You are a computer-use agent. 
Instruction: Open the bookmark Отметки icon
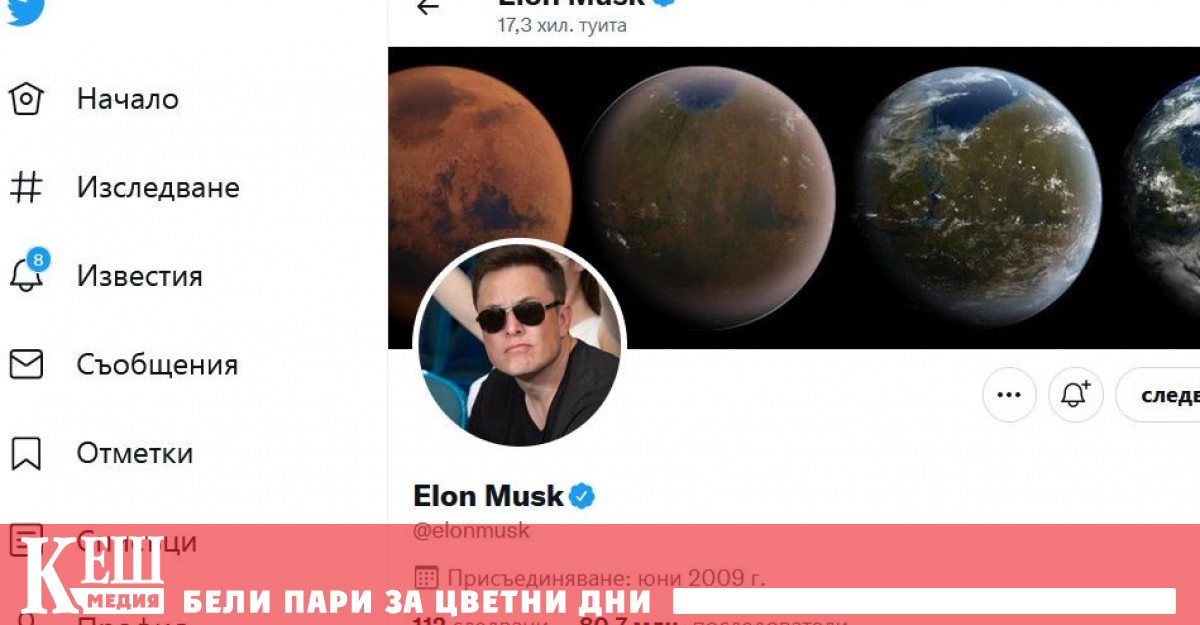click(26, 453)
